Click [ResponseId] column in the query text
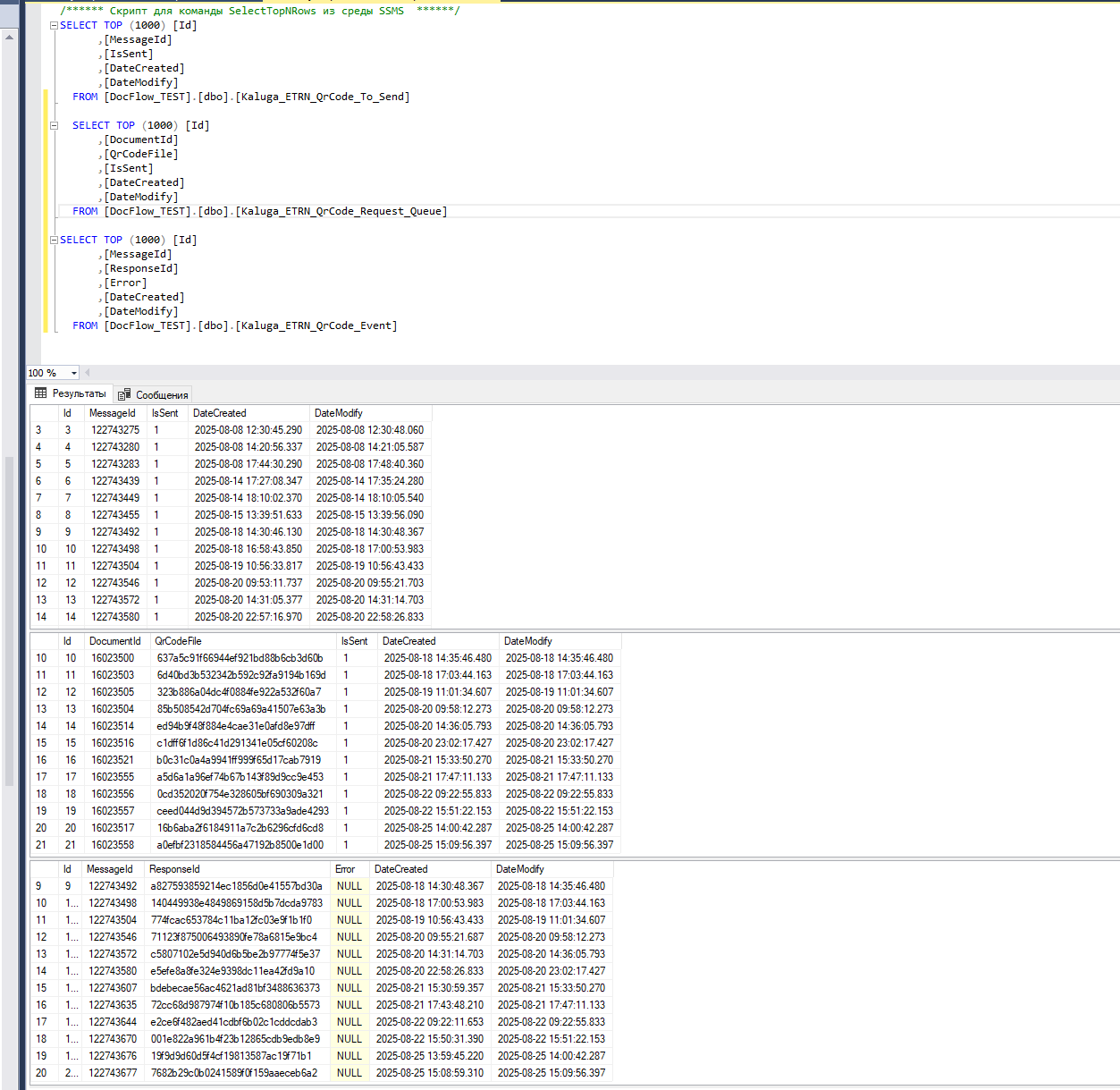1120x1090 pixels. pos(141,268)
